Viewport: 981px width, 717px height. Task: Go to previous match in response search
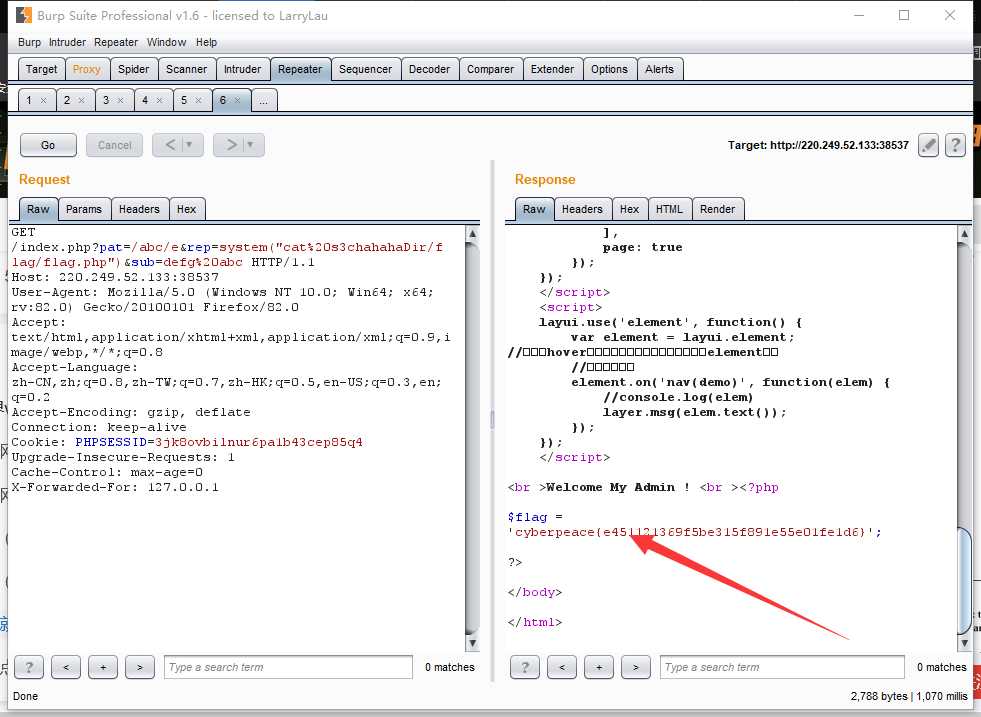(561, 667)
